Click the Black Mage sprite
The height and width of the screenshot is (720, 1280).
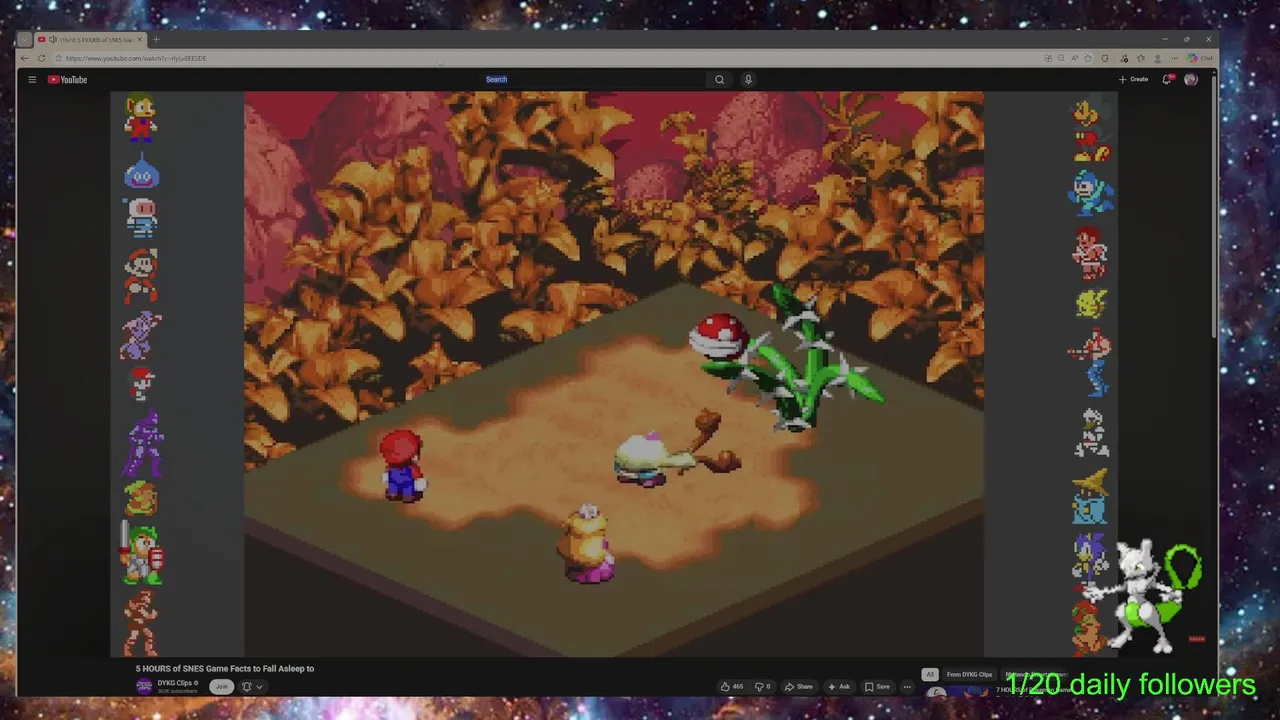coord(1090,496)
